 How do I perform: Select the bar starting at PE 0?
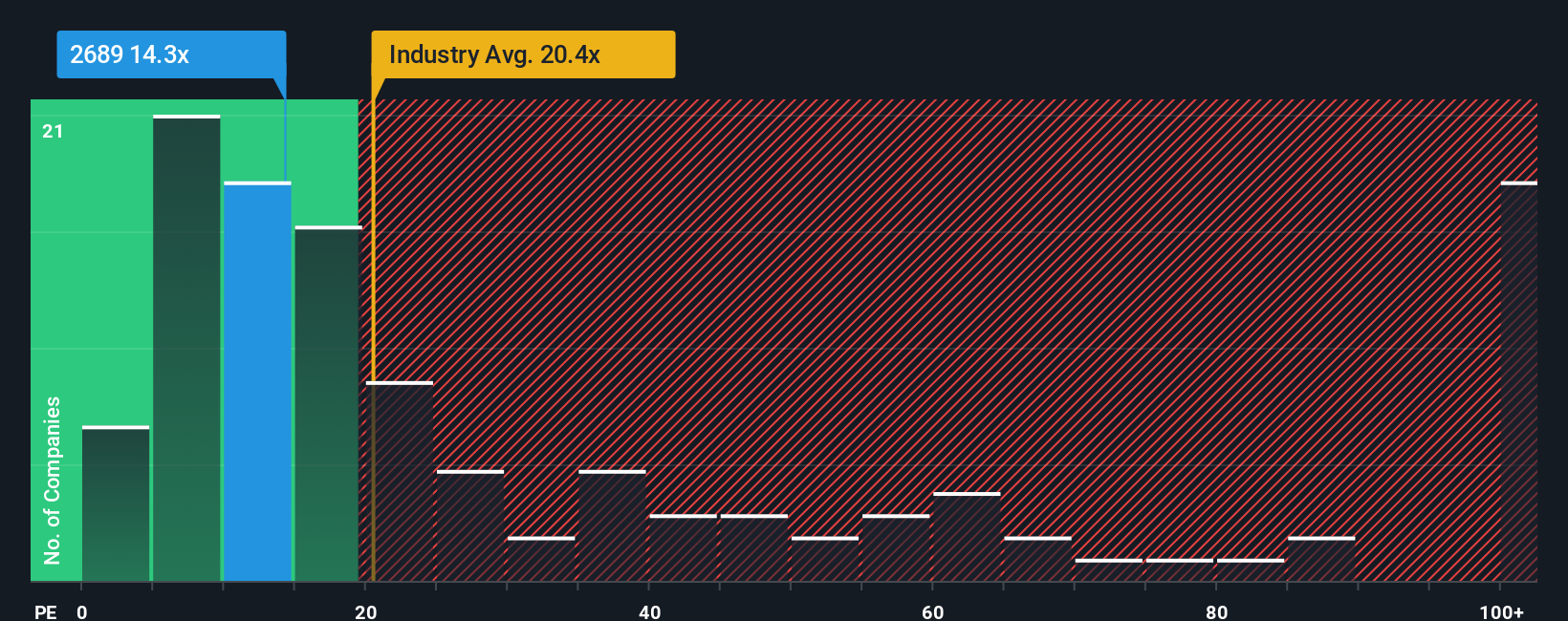[x=116, y=503]
